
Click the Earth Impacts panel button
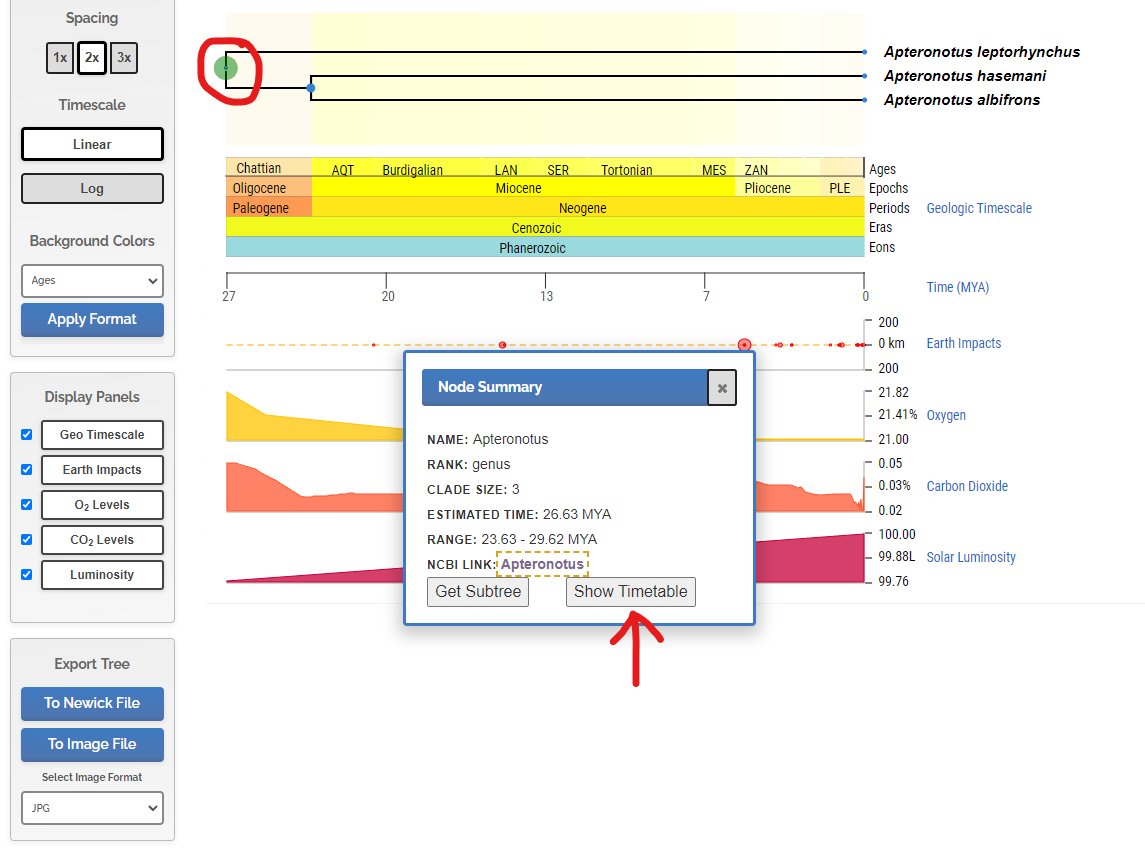point(102,469)
